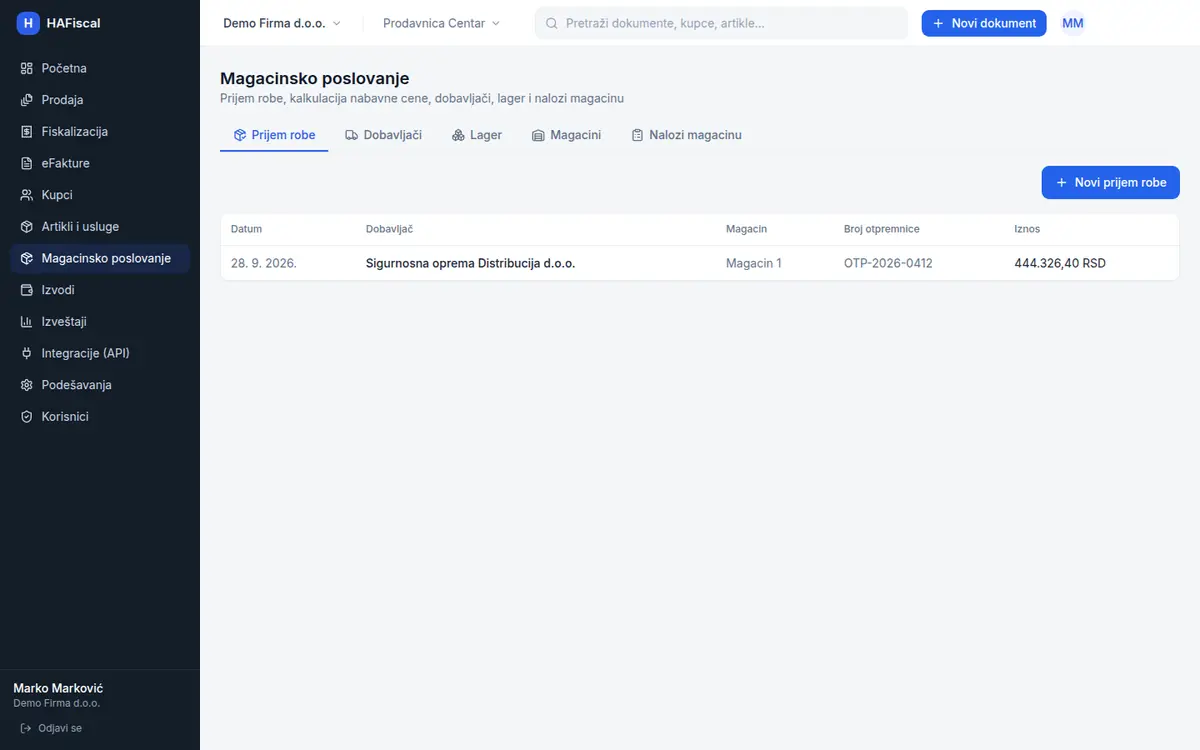Open the Lager tab

[x=477, y=135]
